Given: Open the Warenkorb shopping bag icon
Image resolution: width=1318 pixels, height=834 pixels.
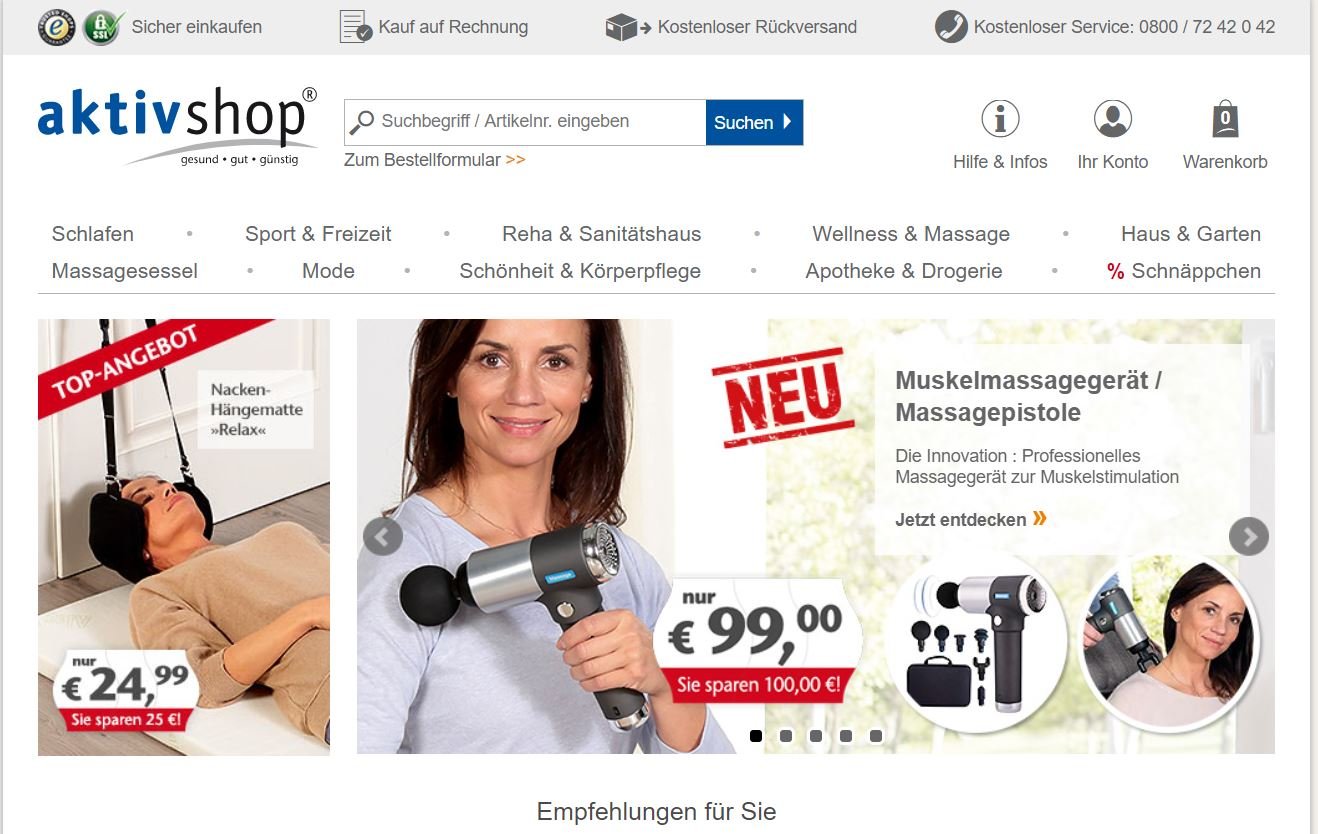Looking at the screenshot, I should click(x=1225, y=119).
